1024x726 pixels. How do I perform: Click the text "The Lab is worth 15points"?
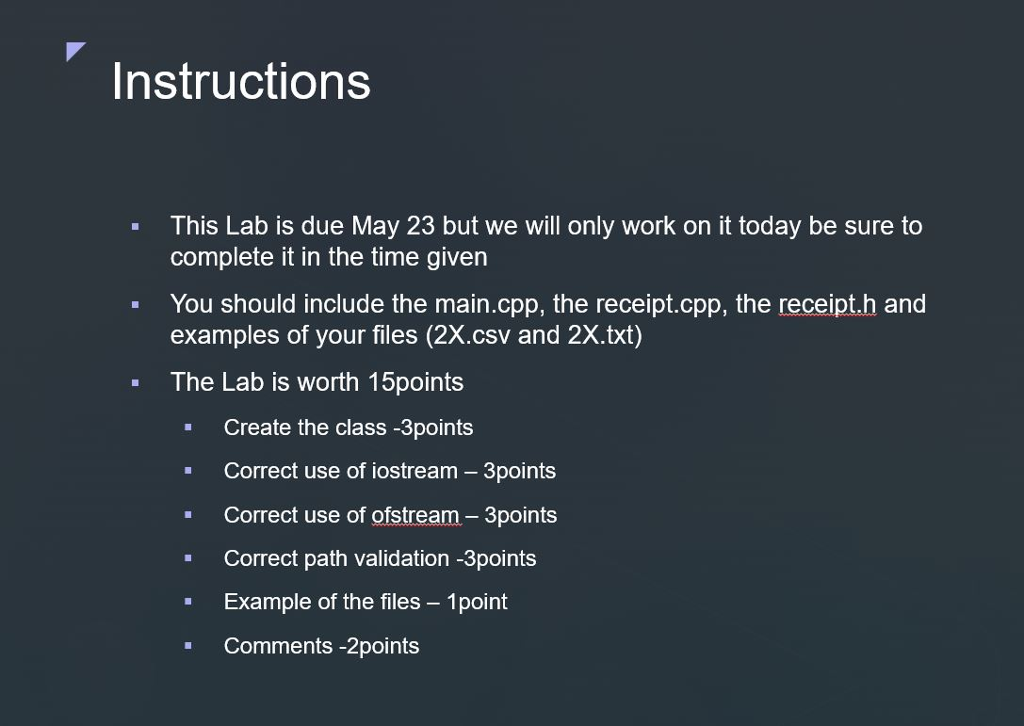(x=317, y=382)
